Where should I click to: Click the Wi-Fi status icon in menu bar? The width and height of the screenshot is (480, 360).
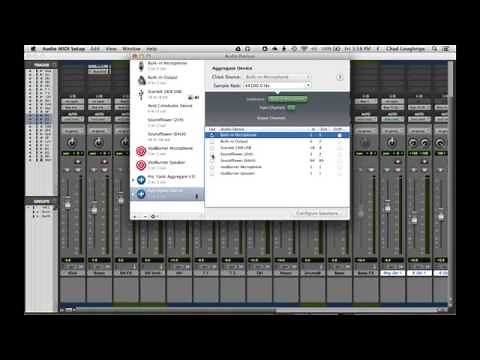pyautogui.click(x=304, y=49)
